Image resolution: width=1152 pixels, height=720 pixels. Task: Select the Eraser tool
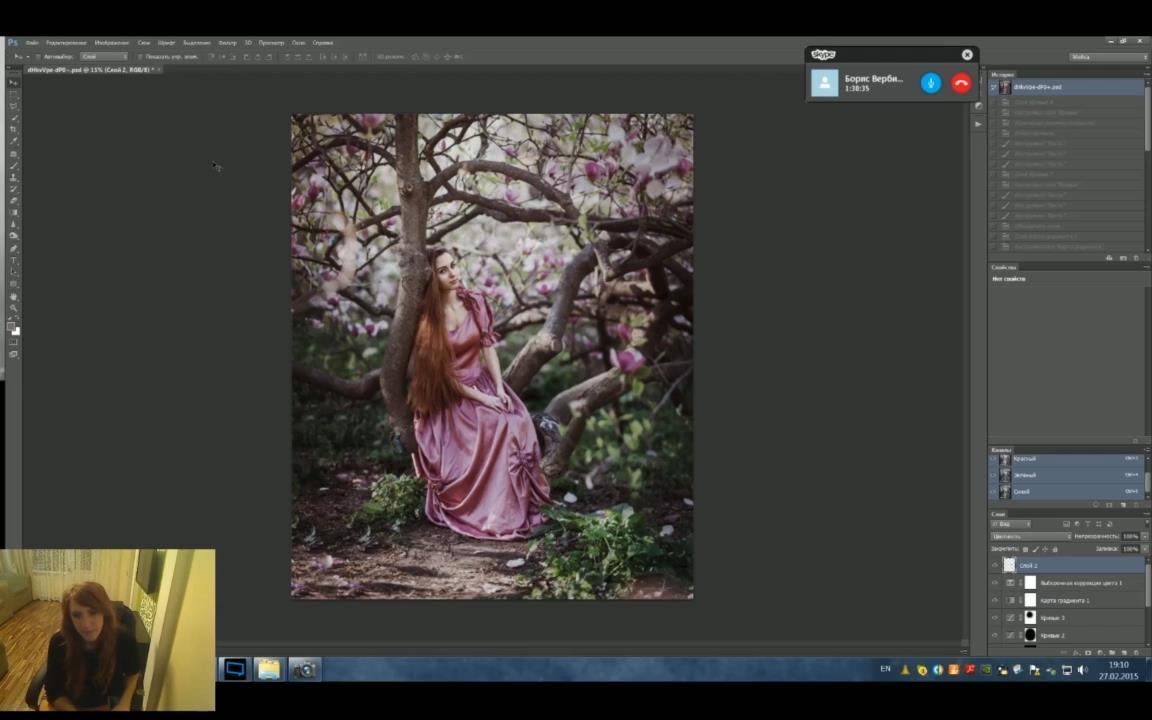pyautogui.click(x=13, y=200)
